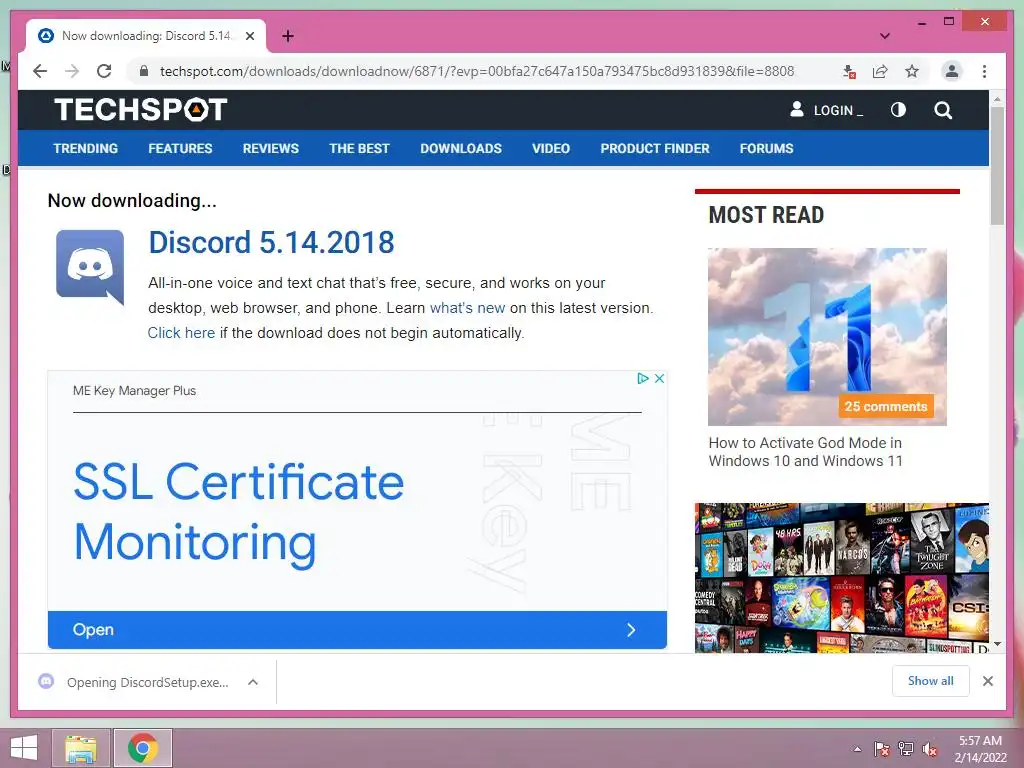
Task: Go to the TechSpot logo homepage
Action: tap(140, 110)
